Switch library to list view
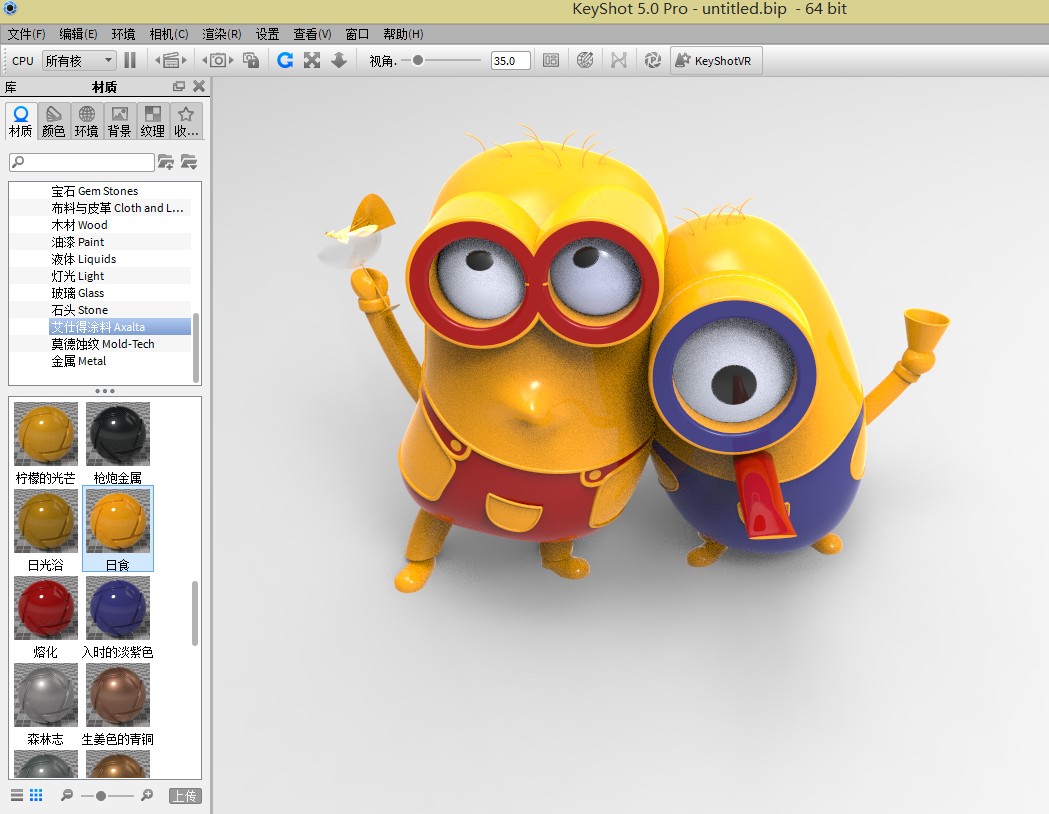Viewport: 1049px width, 814px height. (17, 795)
